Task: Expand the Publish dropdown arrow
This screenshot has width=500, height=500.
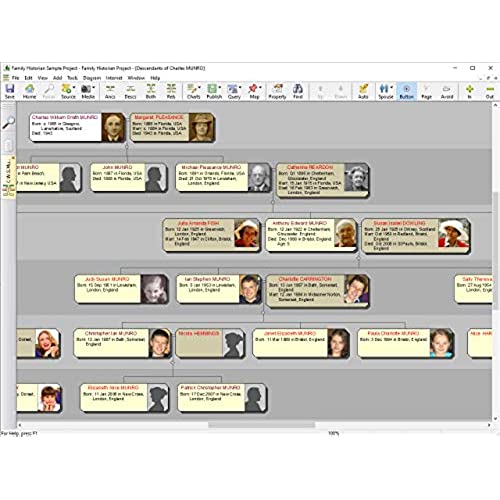Action: click(220, 88)
